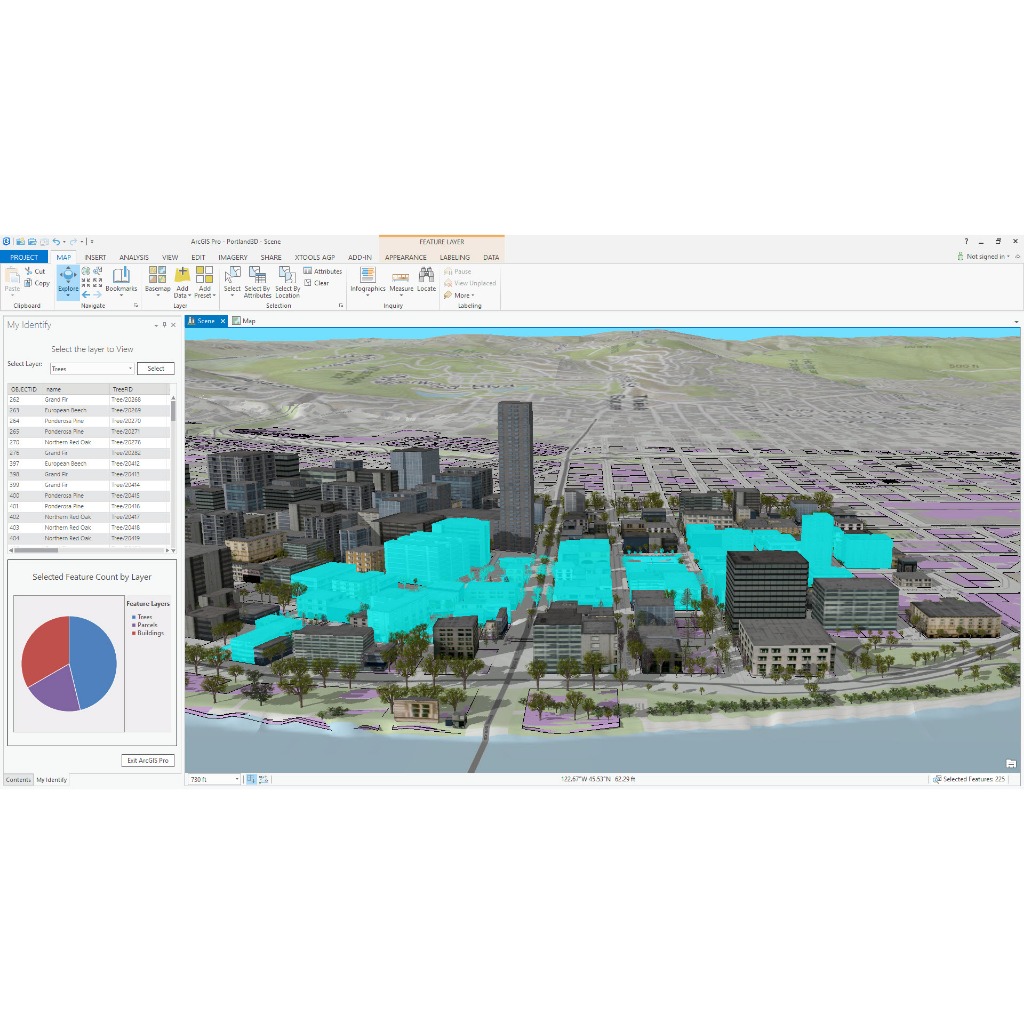This screenshot has height=1024, width=1024.
Task: Click View Unplaced labels
Action: click(470, 283)
